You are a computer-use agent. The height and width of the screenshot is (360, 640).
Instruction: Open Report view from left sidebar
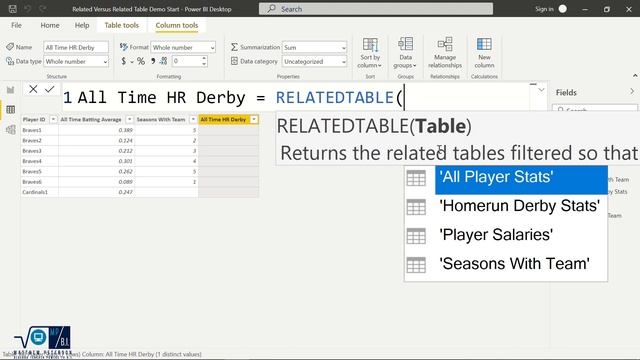click(10, 90)
